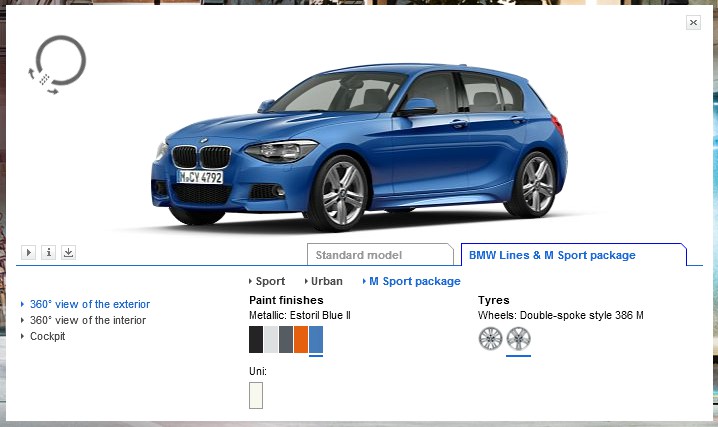The image size is (718, 427).
Task: Pick the white Uni paint swatch
Action: click(256, 395)
